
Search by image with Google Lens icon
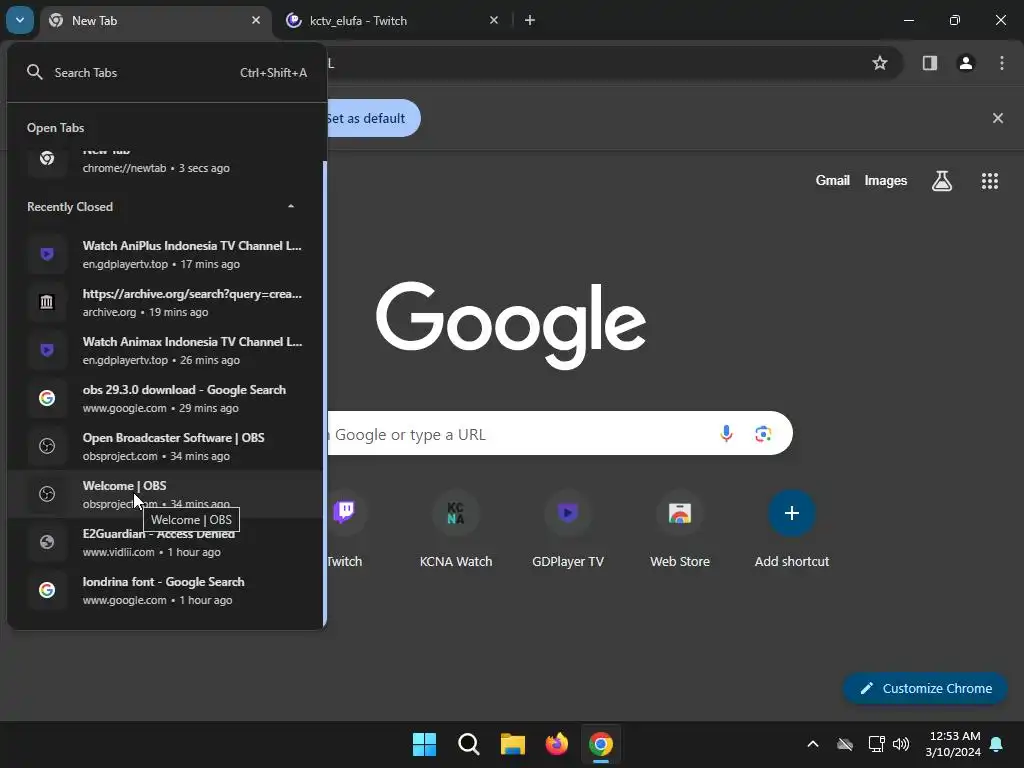763,434
